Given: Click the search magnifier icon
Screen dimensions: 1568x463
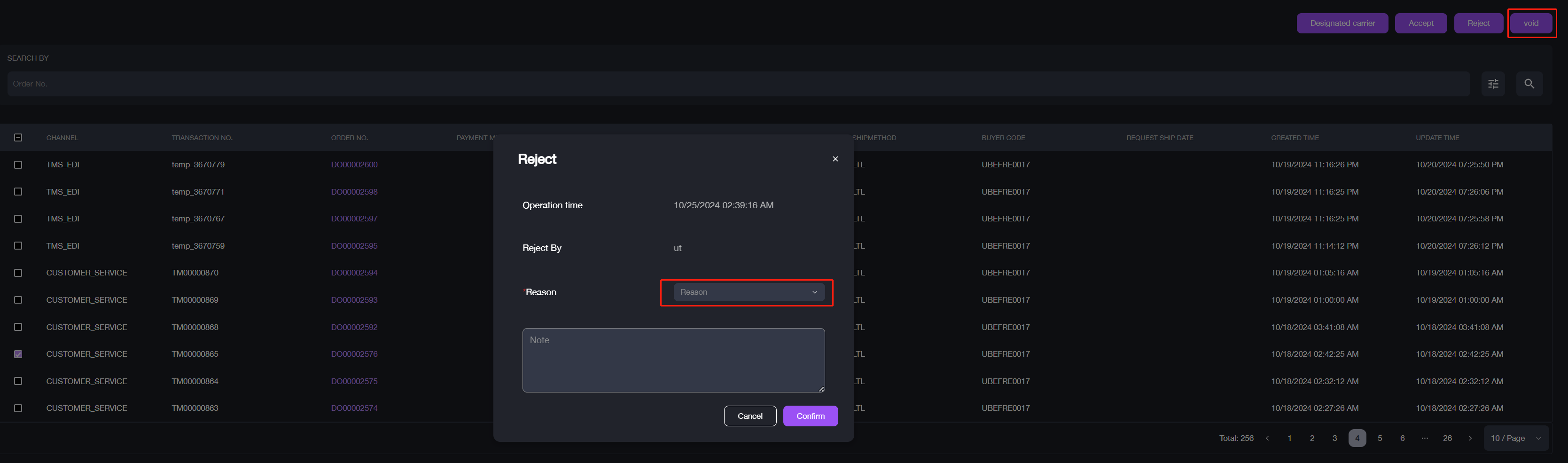Looking at the screenshot, I should (x=1529, y=84).
